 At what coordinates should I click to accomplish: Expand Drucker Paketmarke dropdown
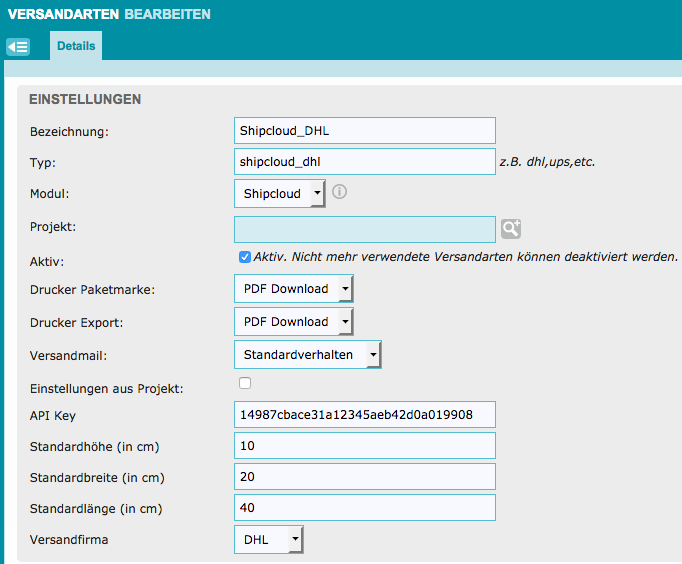pos(294,289)
